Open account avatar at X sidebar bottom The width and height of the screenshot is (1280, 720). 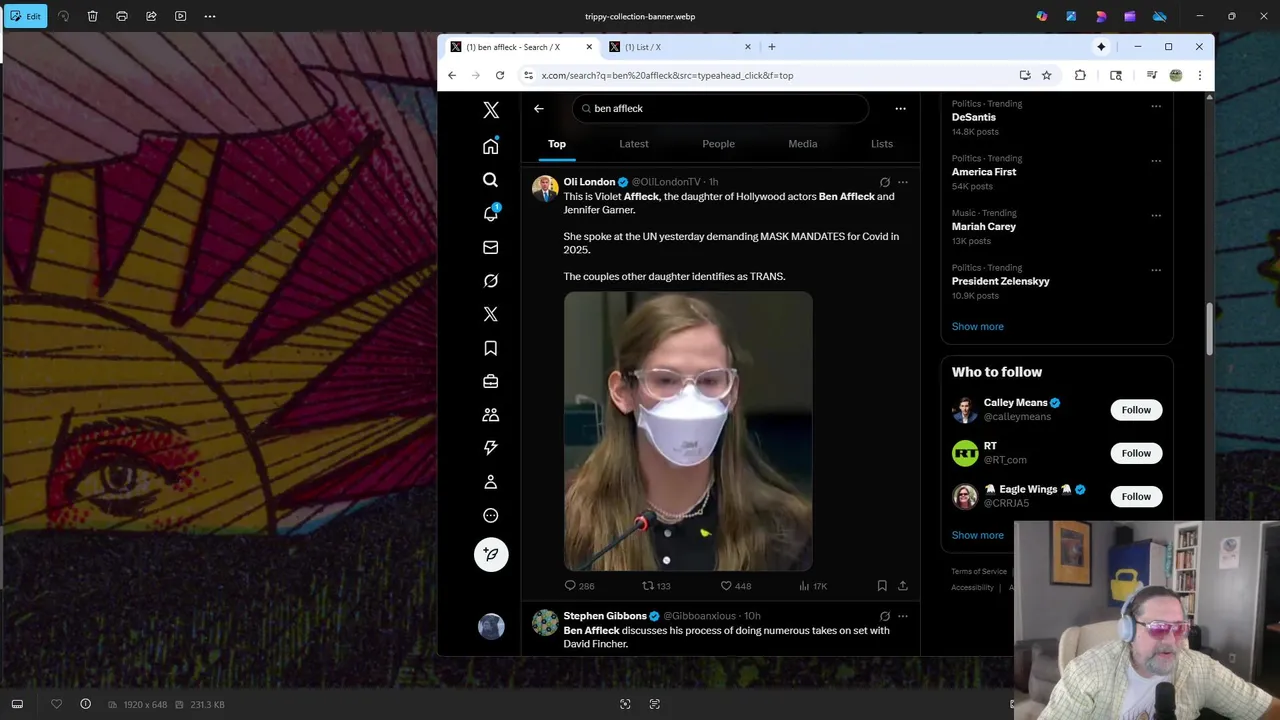(x=491, y=626)
